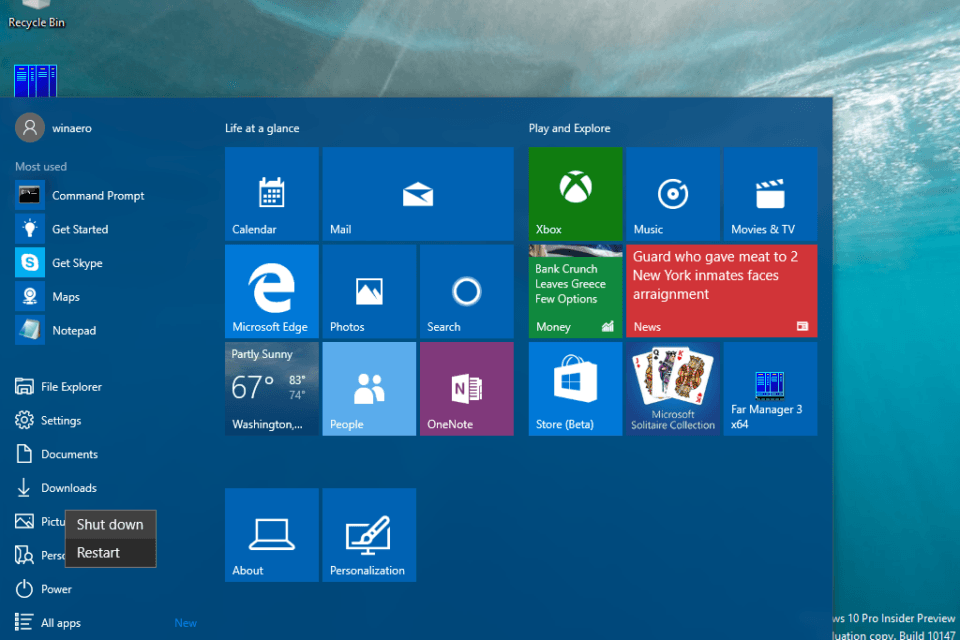Open File Explorer from the left list
960x640 pixels.
pos(70,387)
